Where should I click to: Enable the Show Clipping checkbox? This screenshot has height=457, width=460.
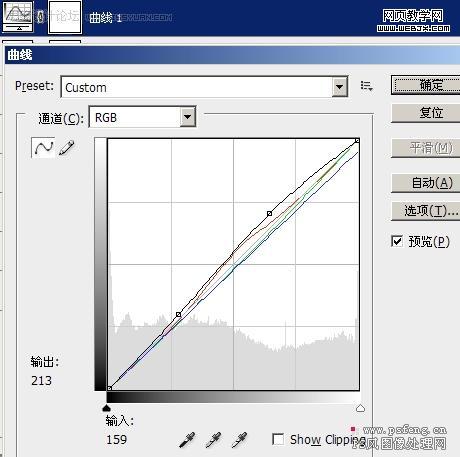[278, 439]
